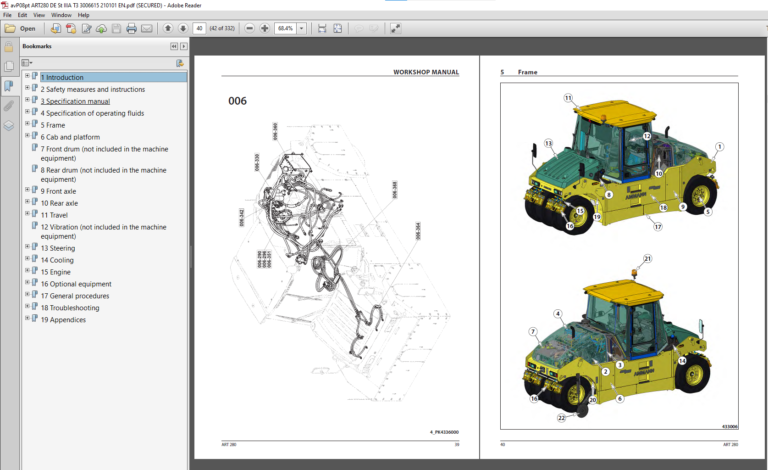Zoom out using the minus button
768x470 pixels.
(x=250, y=29)
